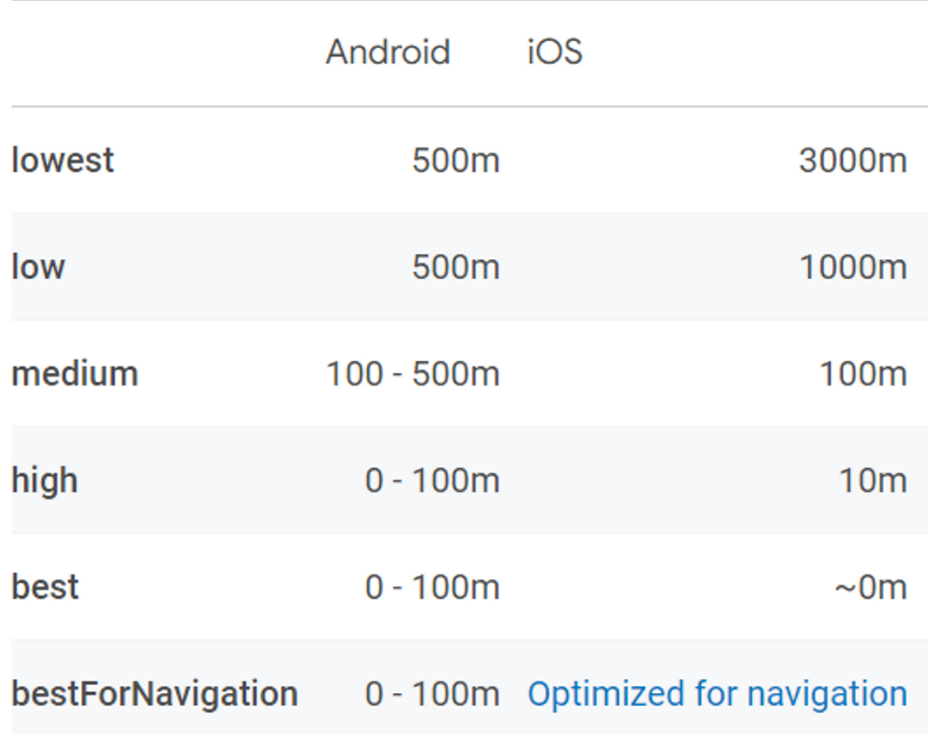The height and width of the screenshot is (734, 928).
Task: Click the ~0m iOS value
Action: [871, 587]
